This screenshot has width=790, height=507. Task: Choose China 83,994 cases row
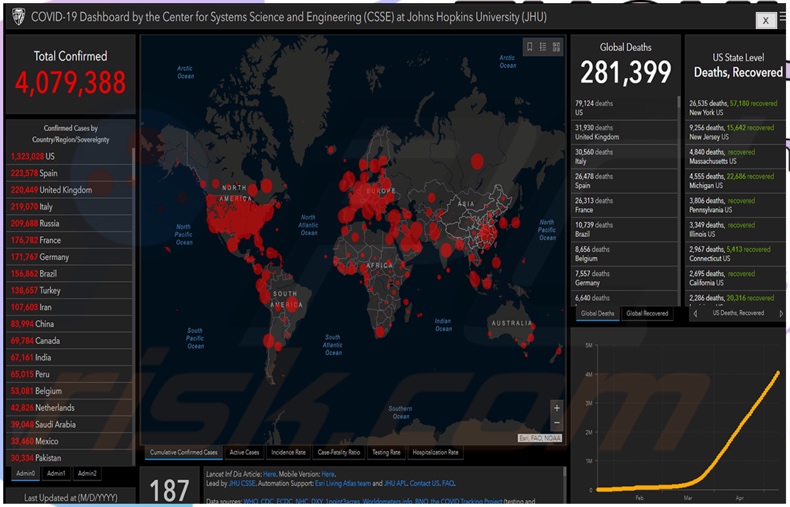coord(70,324)
